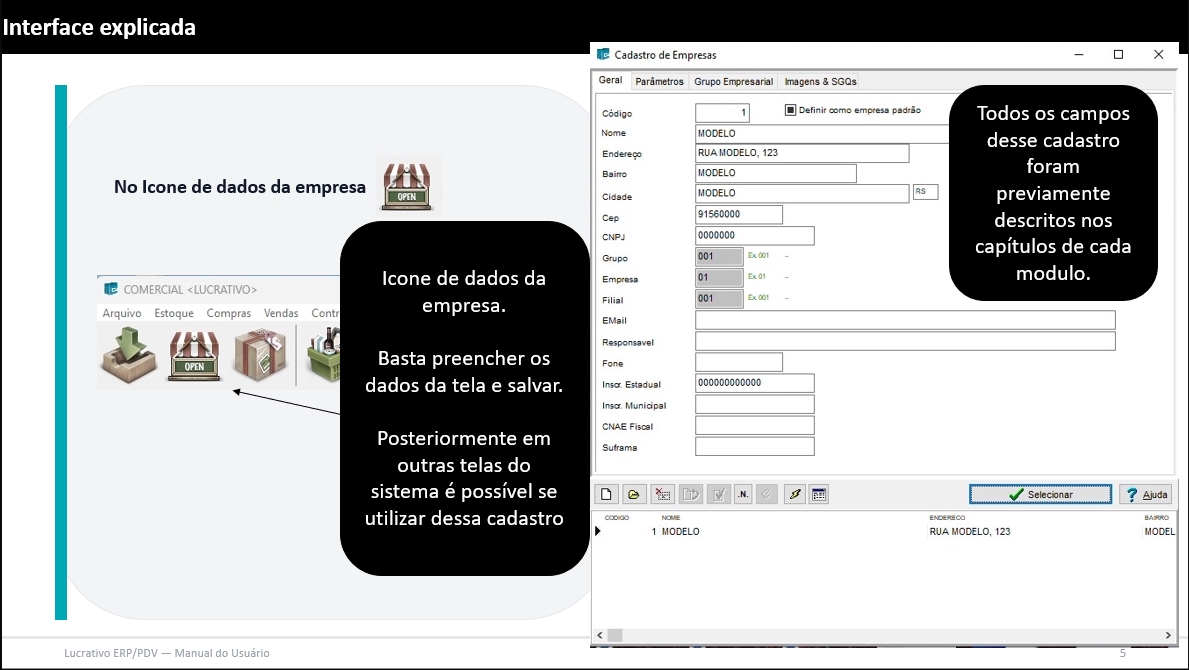Open the Vendas menu
The height and width of the screenshot is (670, 1189).
(281, 313)
